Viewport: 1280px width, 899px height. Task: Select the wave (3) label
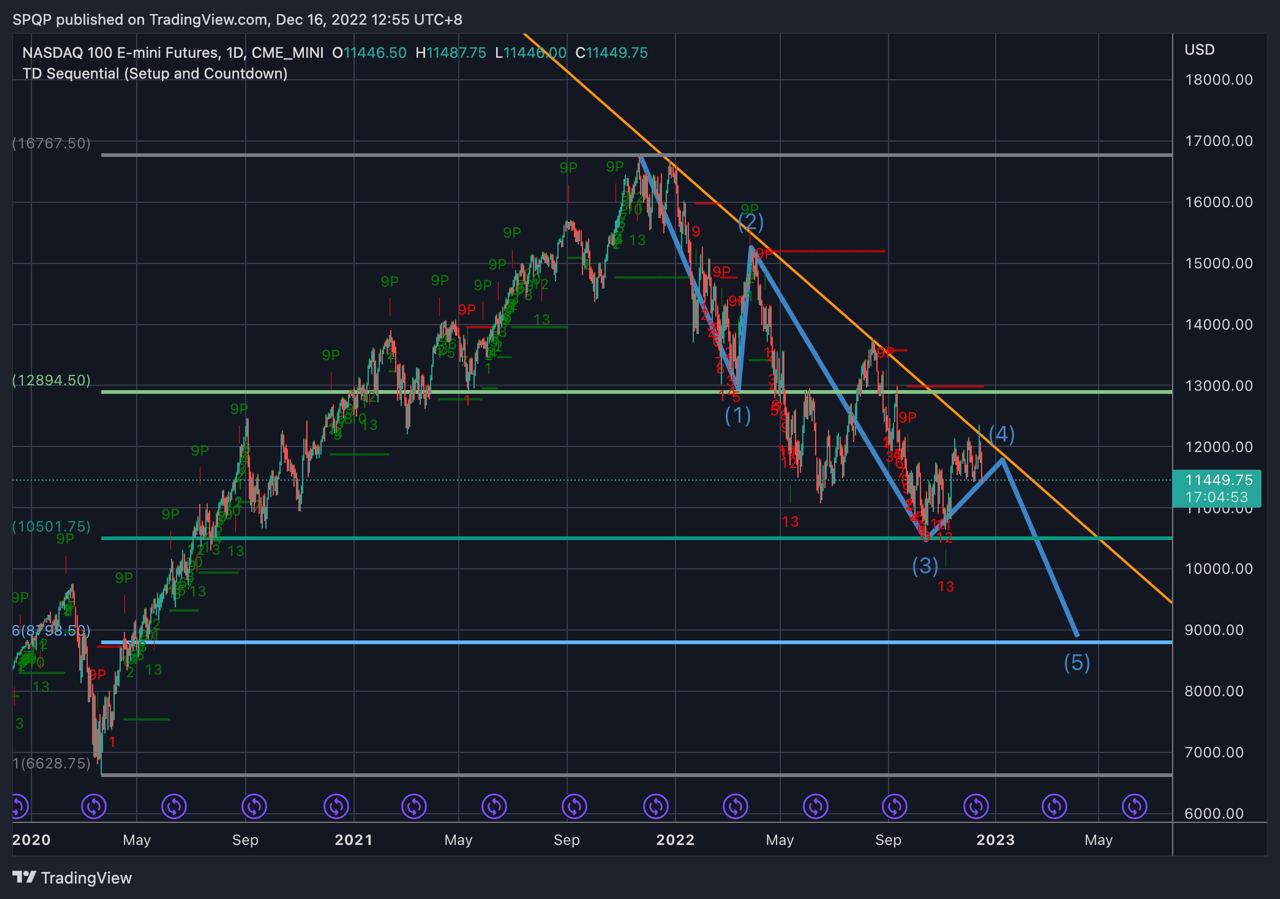924,566
